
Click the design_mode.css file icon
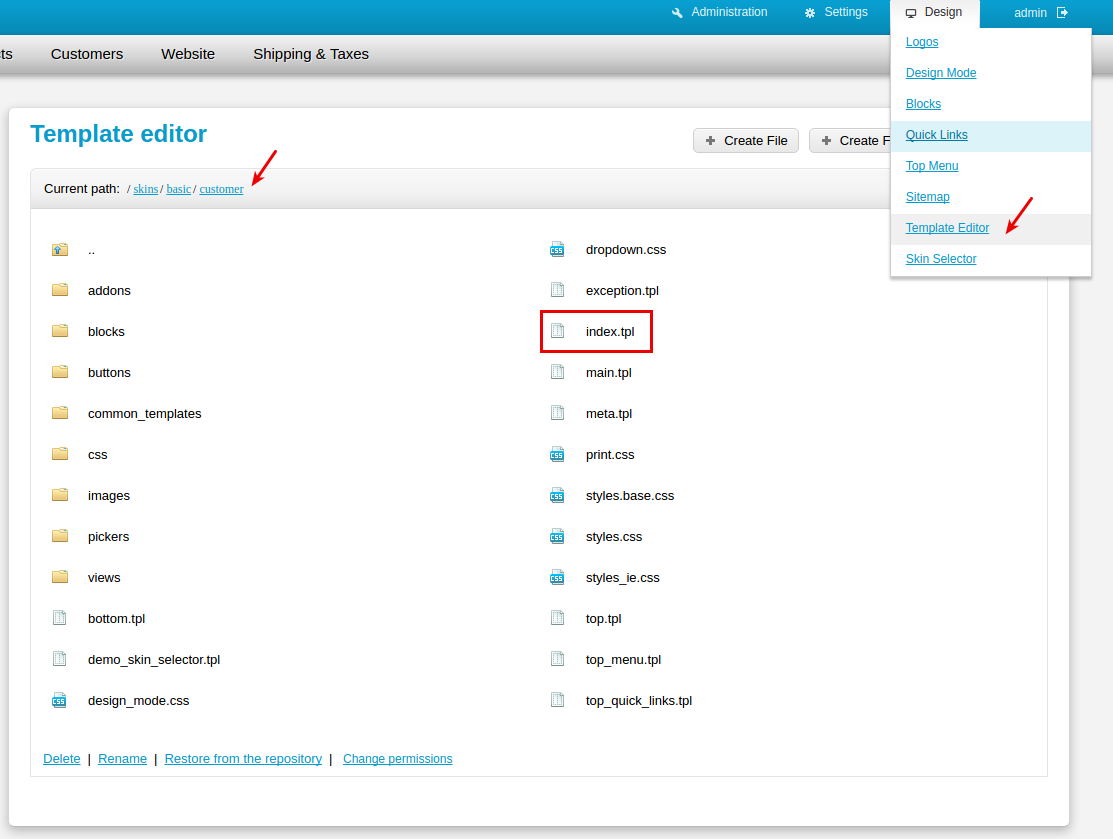point(60,700)
